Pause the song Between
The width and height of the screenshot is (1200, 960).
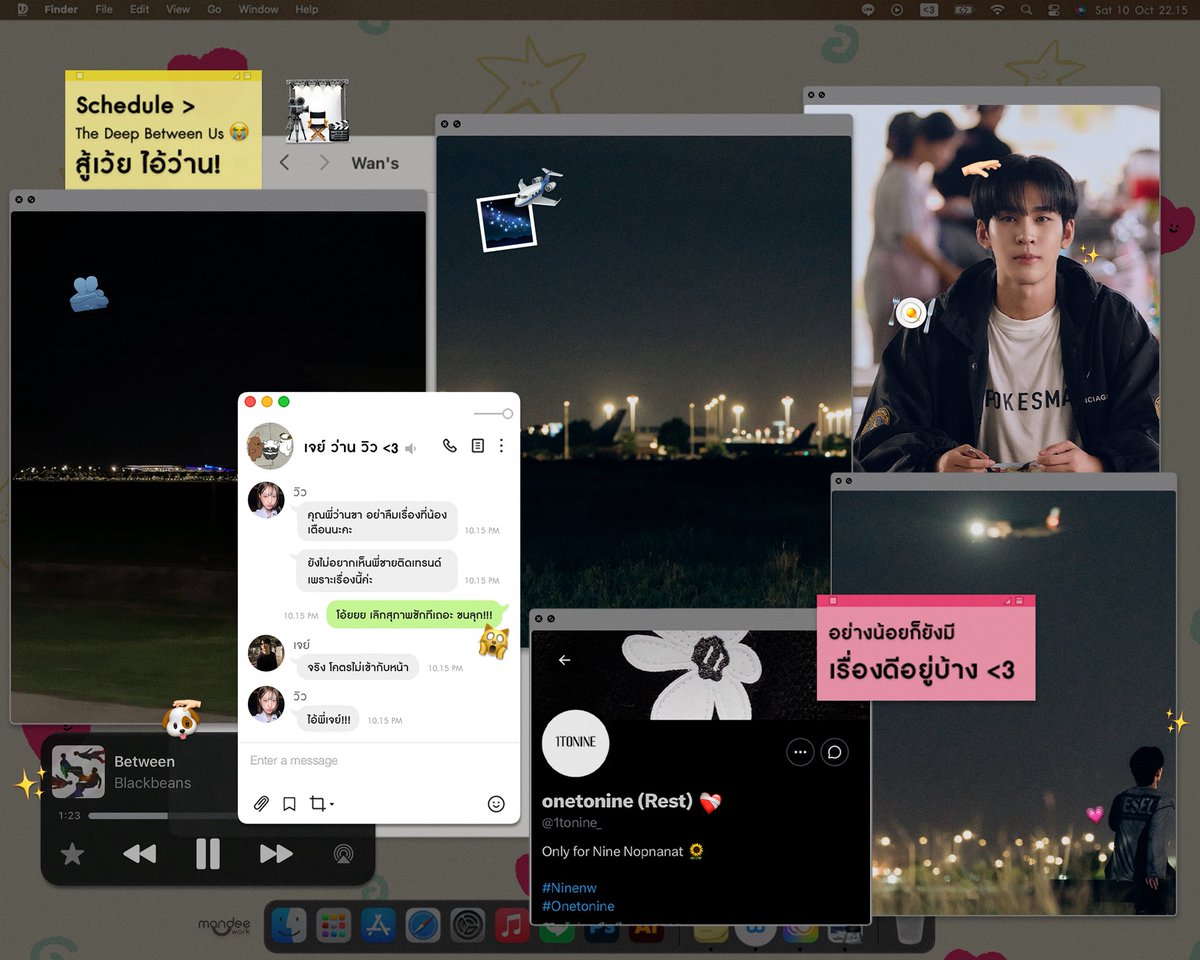[208, 854]
